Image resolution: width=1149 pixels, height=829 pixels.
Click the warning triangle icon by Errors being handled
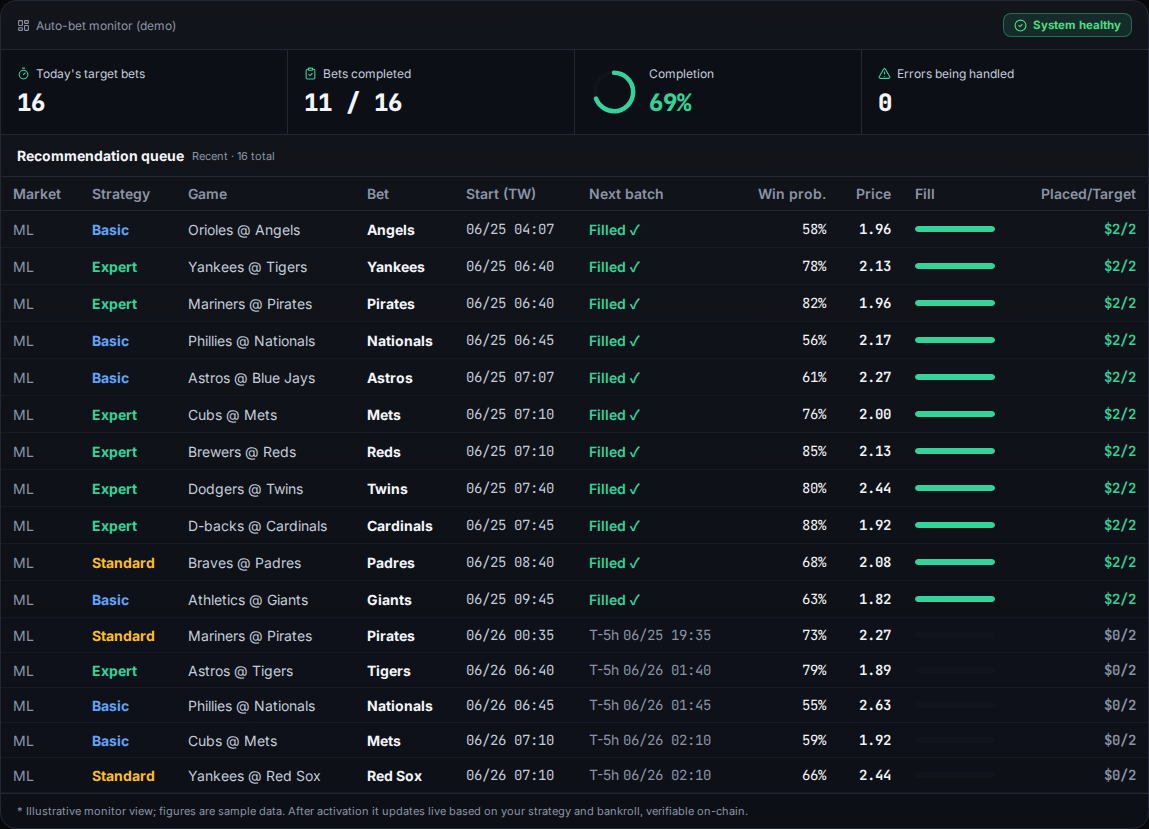(x=884, y=74)
